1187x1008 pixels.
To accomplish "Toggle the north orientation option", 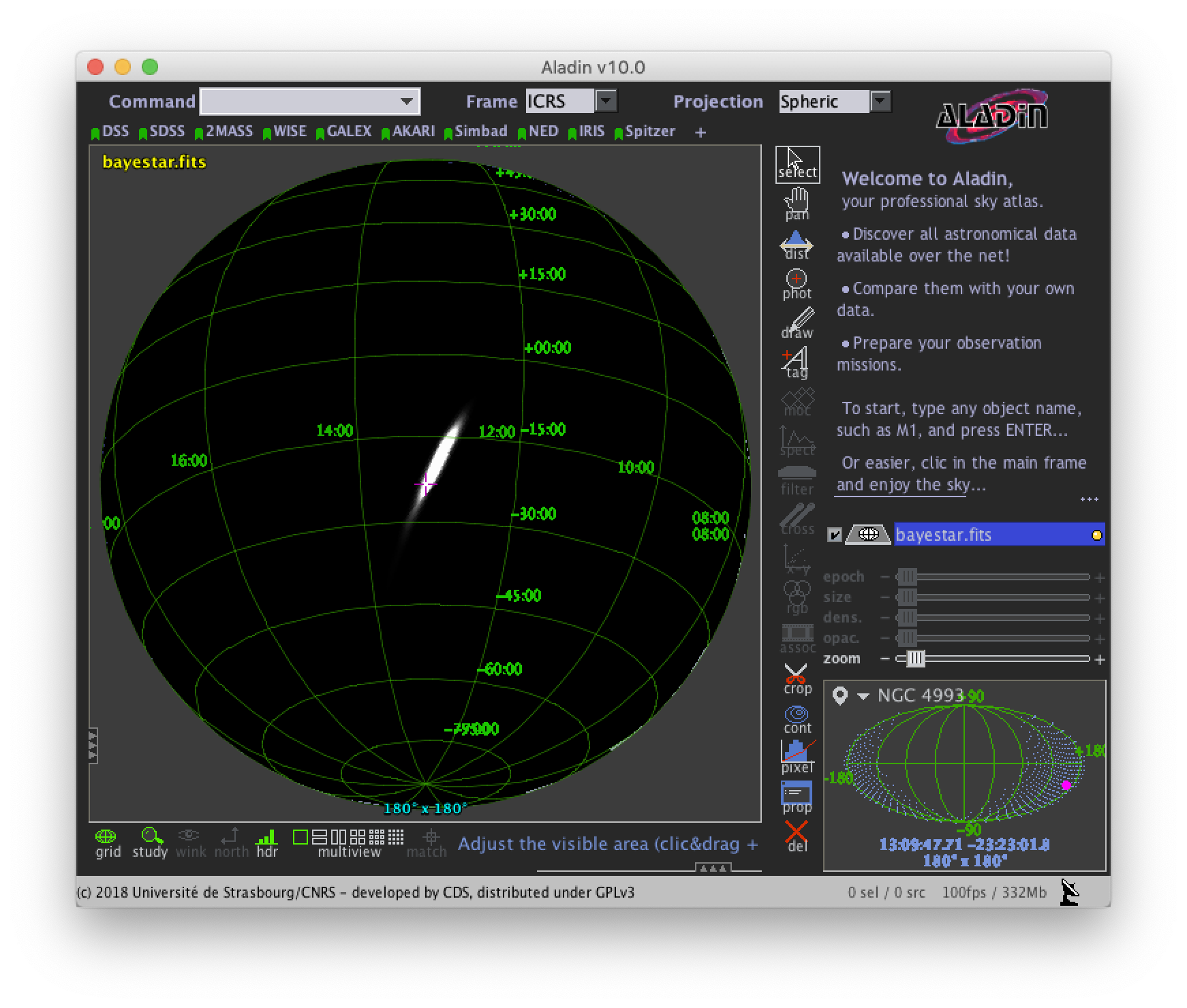I will (x=231, y=843).
